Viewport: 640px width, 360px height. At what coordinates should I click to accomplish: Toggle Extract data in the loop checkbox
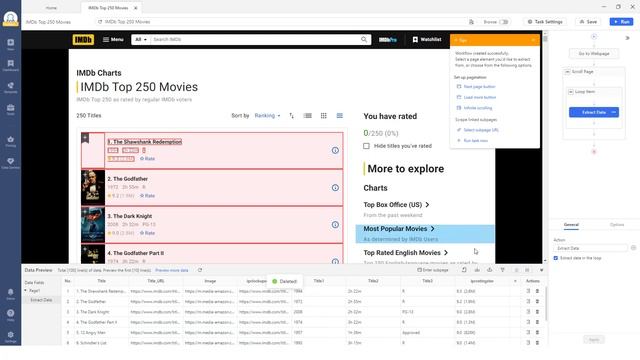(x=556, y=258)
